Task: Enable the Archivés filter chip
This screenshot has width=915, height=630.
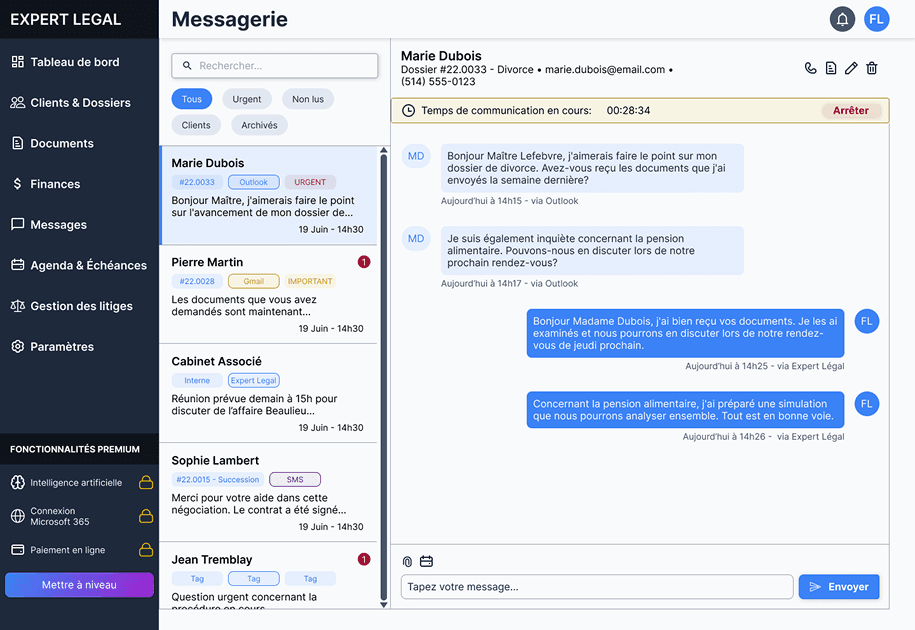Action: coord(259,125)
